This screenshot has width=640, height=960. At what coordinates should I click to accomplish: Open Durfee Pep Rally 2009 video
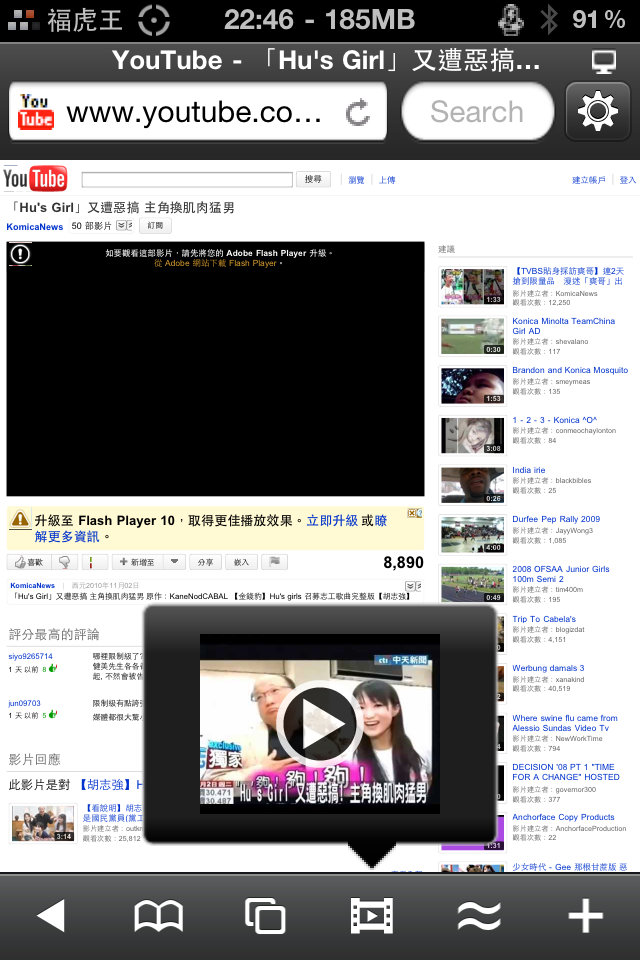(556, 519)
